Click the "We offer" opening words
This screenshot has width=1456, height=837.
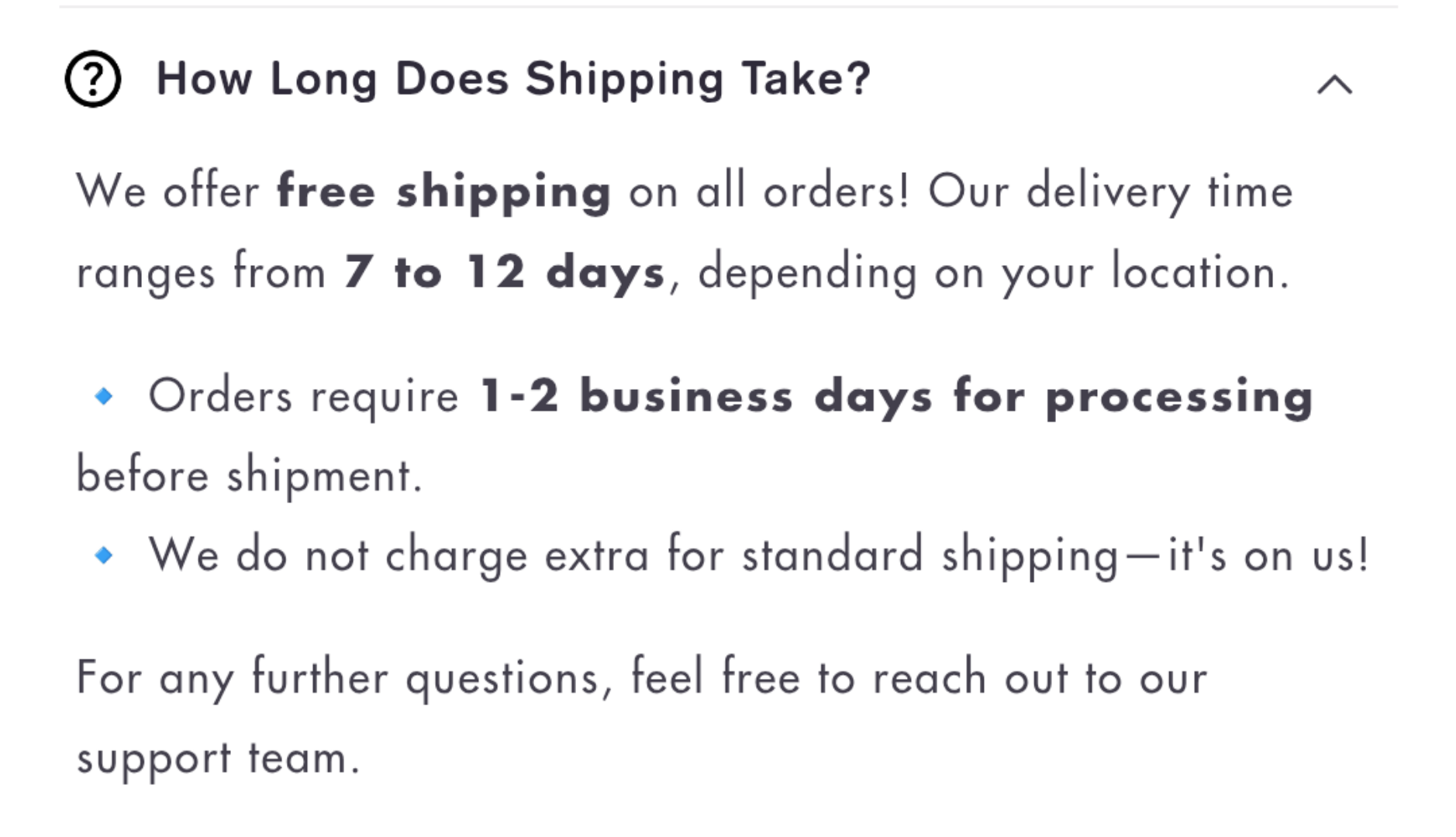(167, 191)
